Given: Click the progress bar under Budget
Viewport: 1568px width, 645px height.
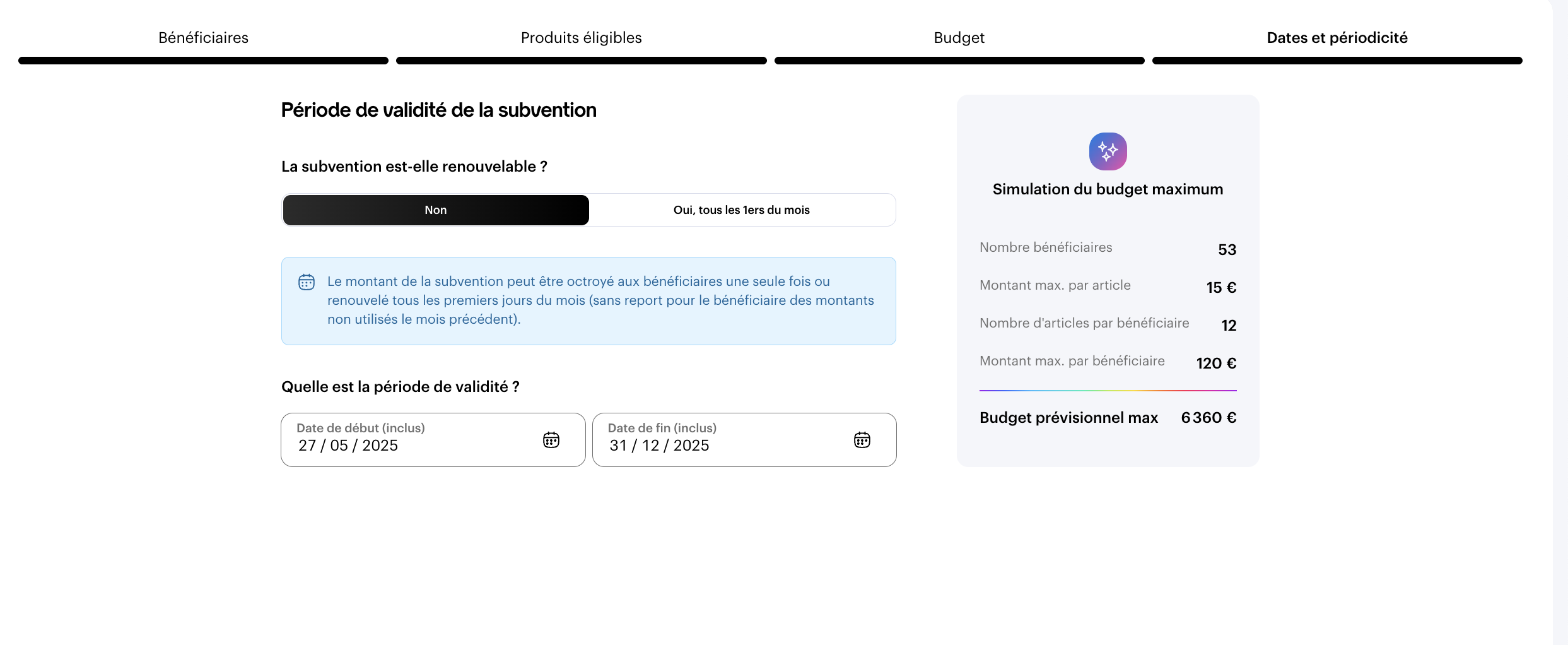Looking at the screenshot, I should (959, 61).
